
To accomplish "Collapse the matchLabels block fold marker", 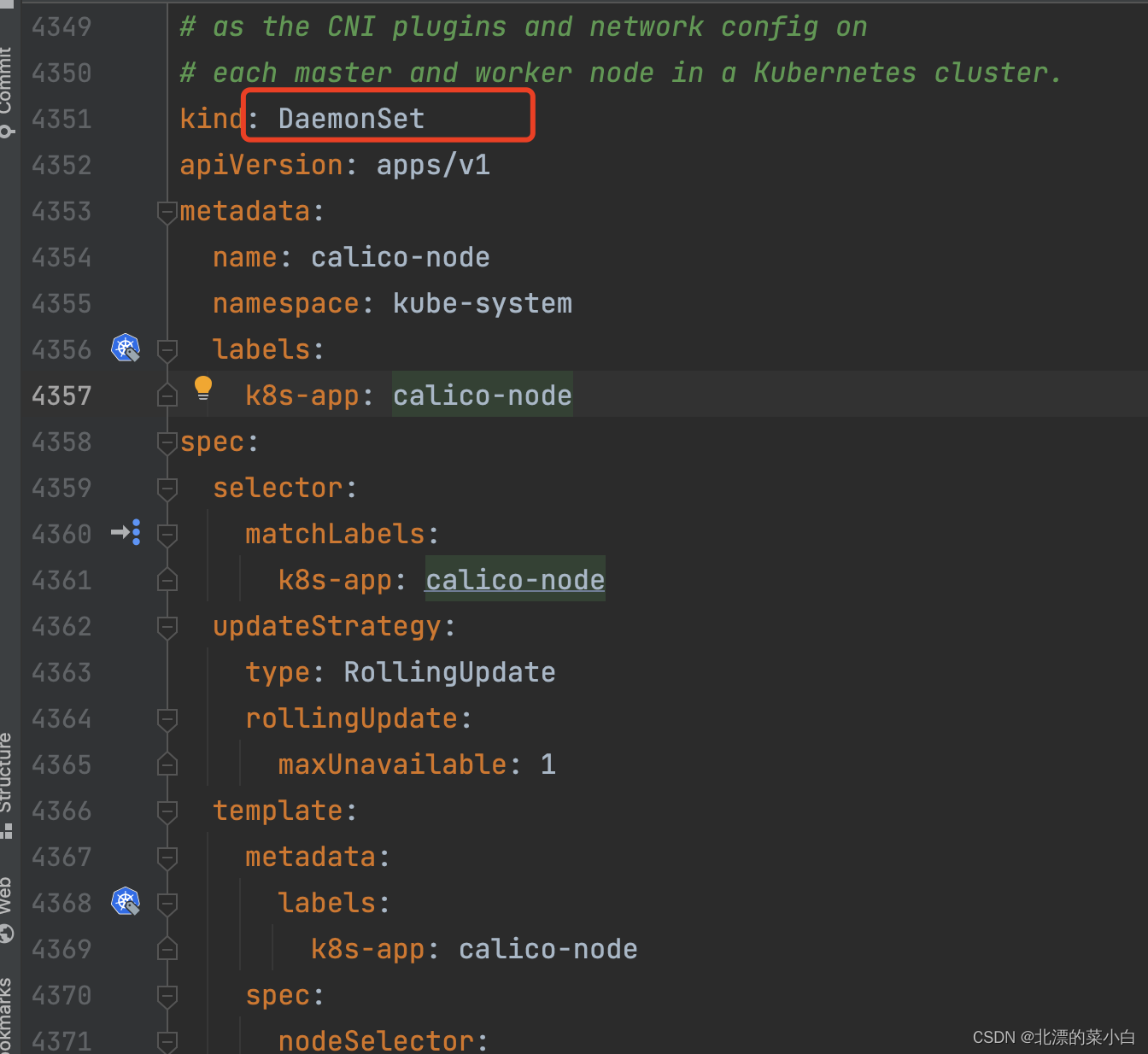I will click(167, 535).
